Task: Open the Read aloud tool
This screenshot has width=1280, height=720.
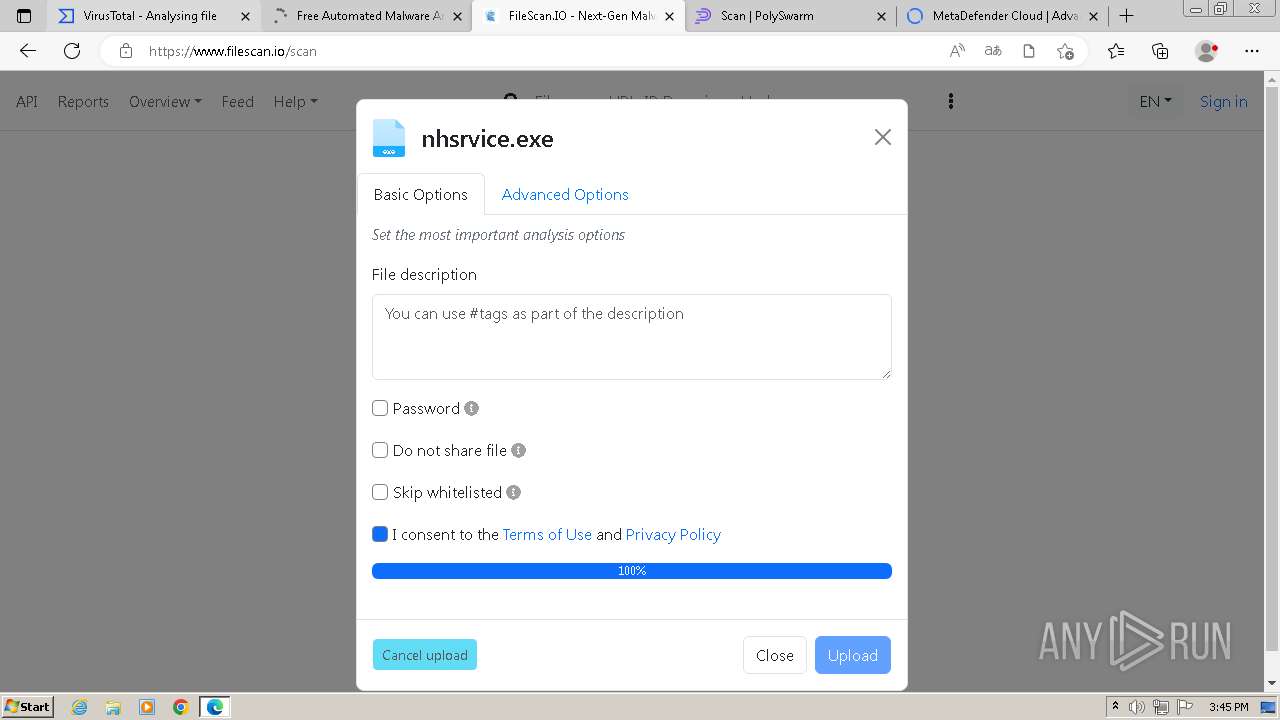Action: [x=957, y=51]
